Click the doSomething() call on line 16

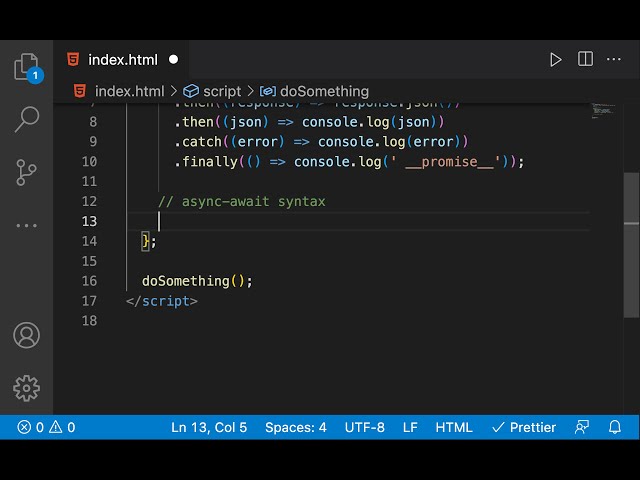pos(197,281)
